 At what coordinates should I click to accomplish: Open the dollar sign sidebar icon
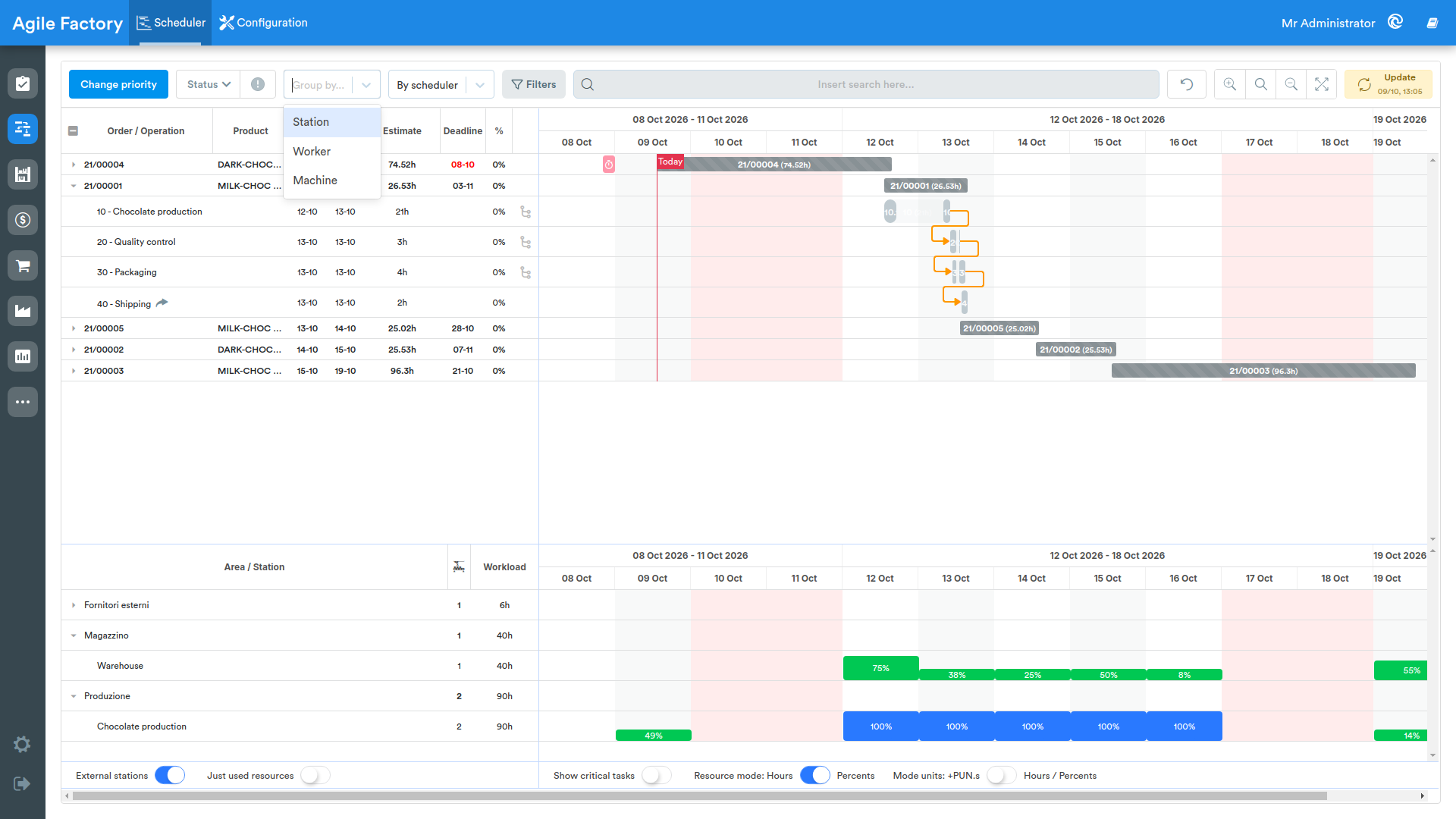tap(23, 220)
